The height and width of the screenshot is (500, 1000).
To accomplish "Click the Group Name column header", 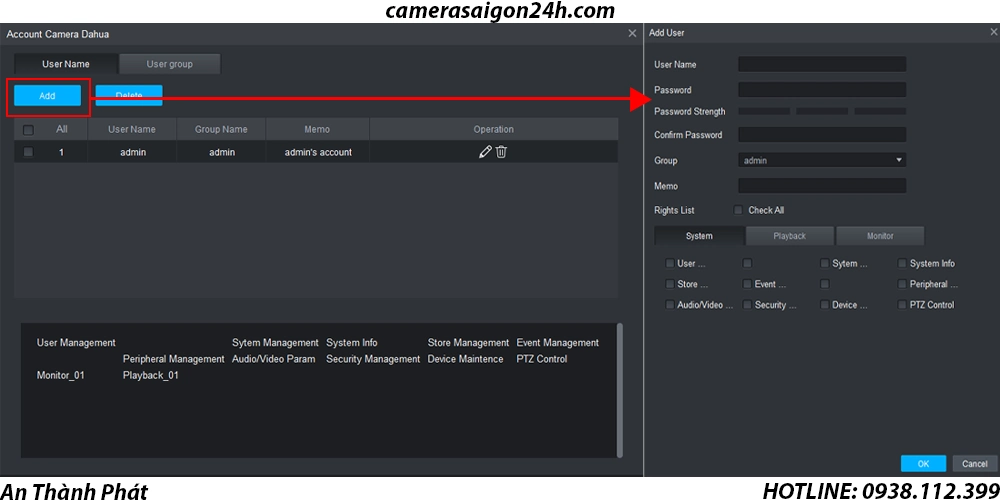I will (x=221, y=129).
